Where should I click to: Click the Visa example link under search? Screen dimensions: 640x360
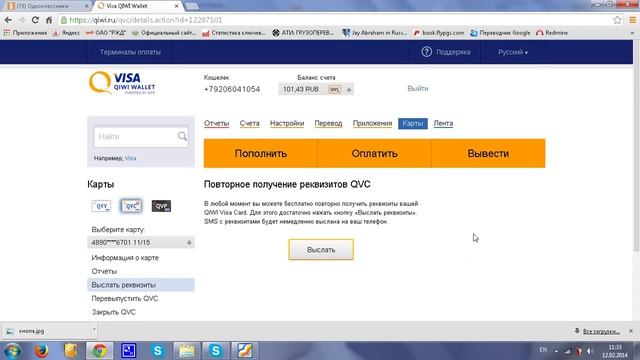(x=131, y=158)
